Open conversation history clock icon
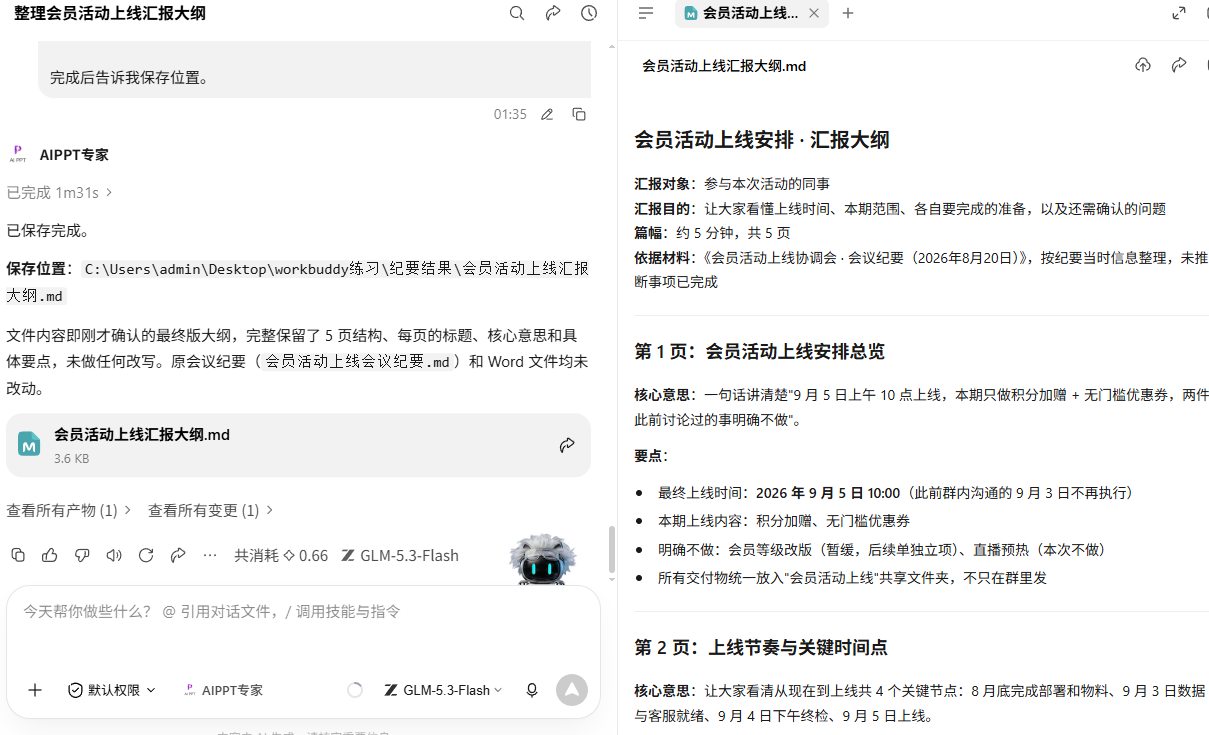Viewport: 1209px width, 735px height. 589,13
